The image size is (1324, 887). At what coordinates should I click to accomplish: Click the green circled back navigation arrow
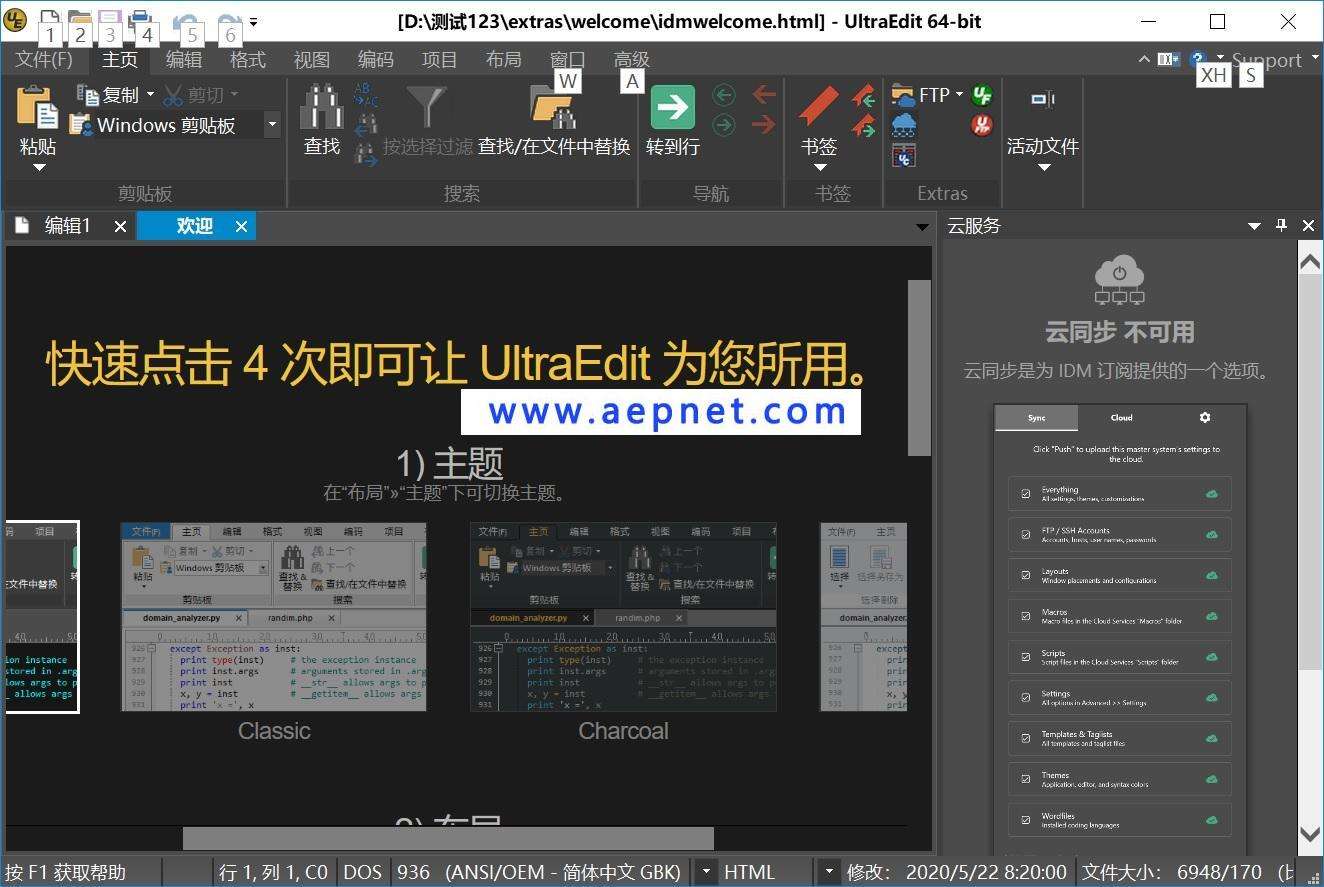(x=724, y=96)
